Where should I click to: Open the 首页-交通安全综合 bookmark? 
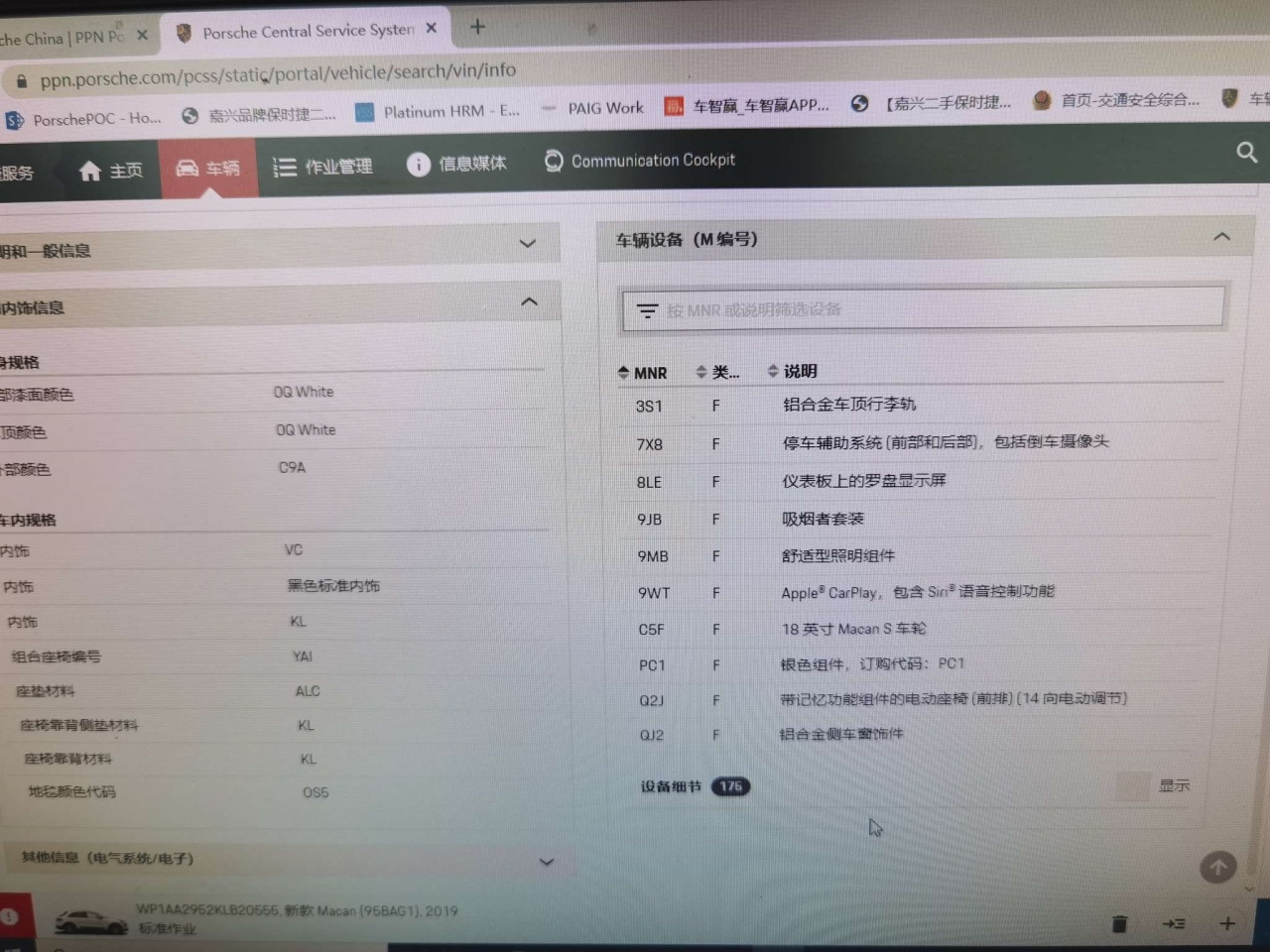click(1116, 100)
